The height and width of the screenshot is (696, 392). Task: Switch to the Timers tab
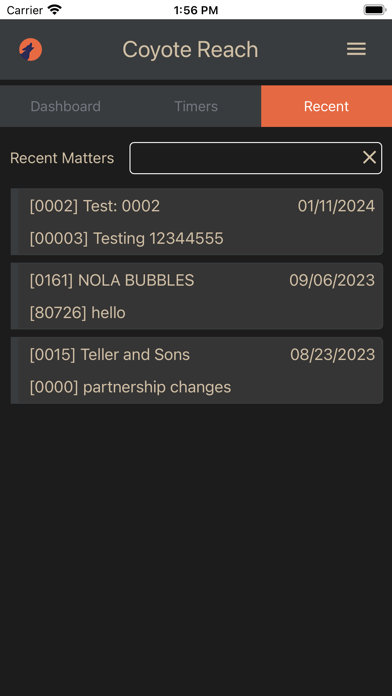(196, 107)
